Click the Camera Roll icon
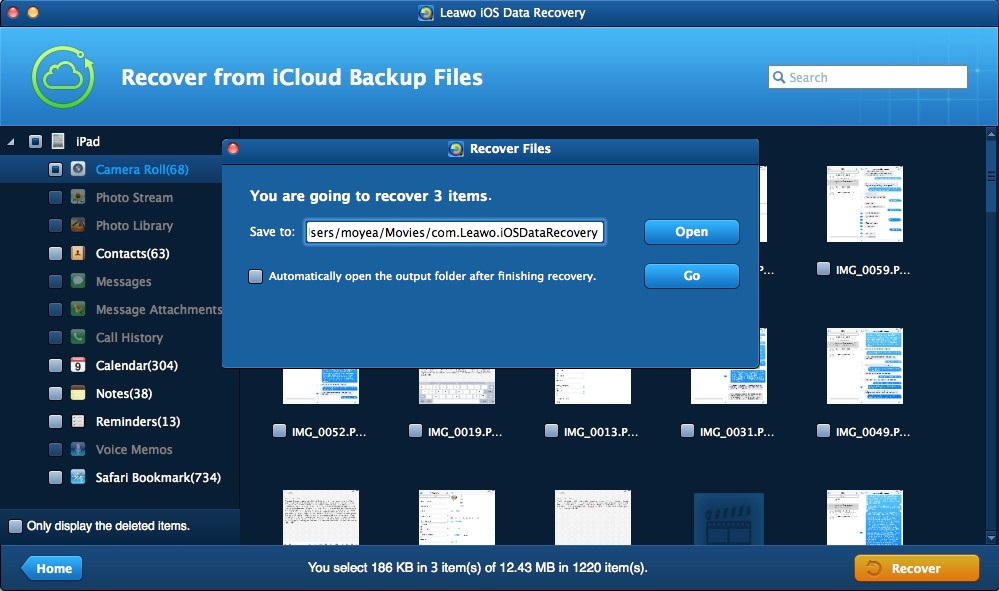The width and height of the screenshot is (999, 591). (x=78, y=170)
